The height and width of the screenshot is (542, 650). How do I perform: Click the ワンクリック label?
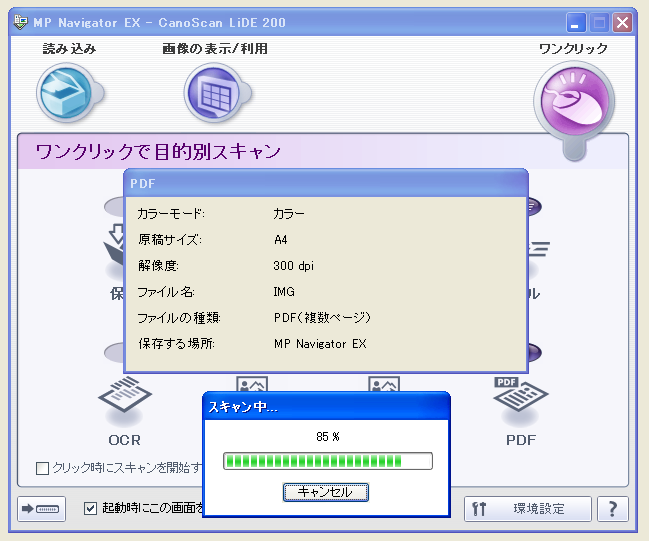tap(573, 49)
